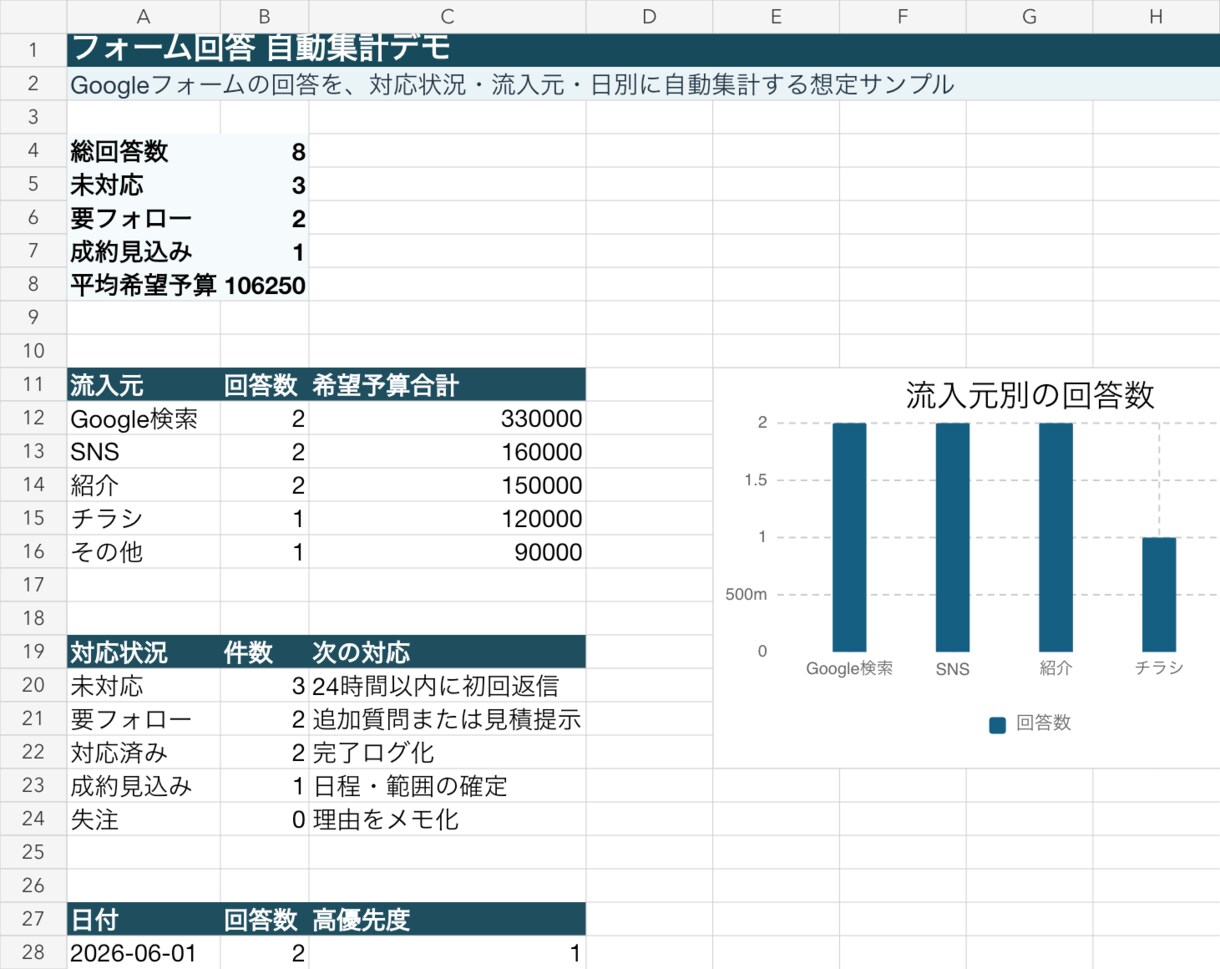Viewport: 1220px width, 969px height.
Task: Click the cell showing 106250
Action: 265,285
